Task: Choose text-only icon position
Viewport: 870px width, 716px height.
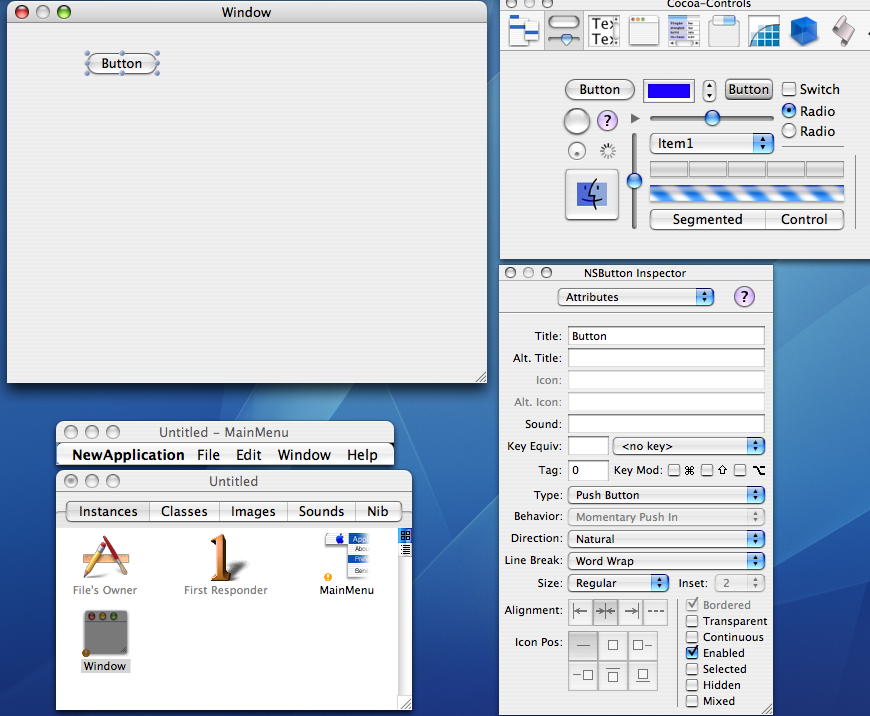Action: pos(583,646)
